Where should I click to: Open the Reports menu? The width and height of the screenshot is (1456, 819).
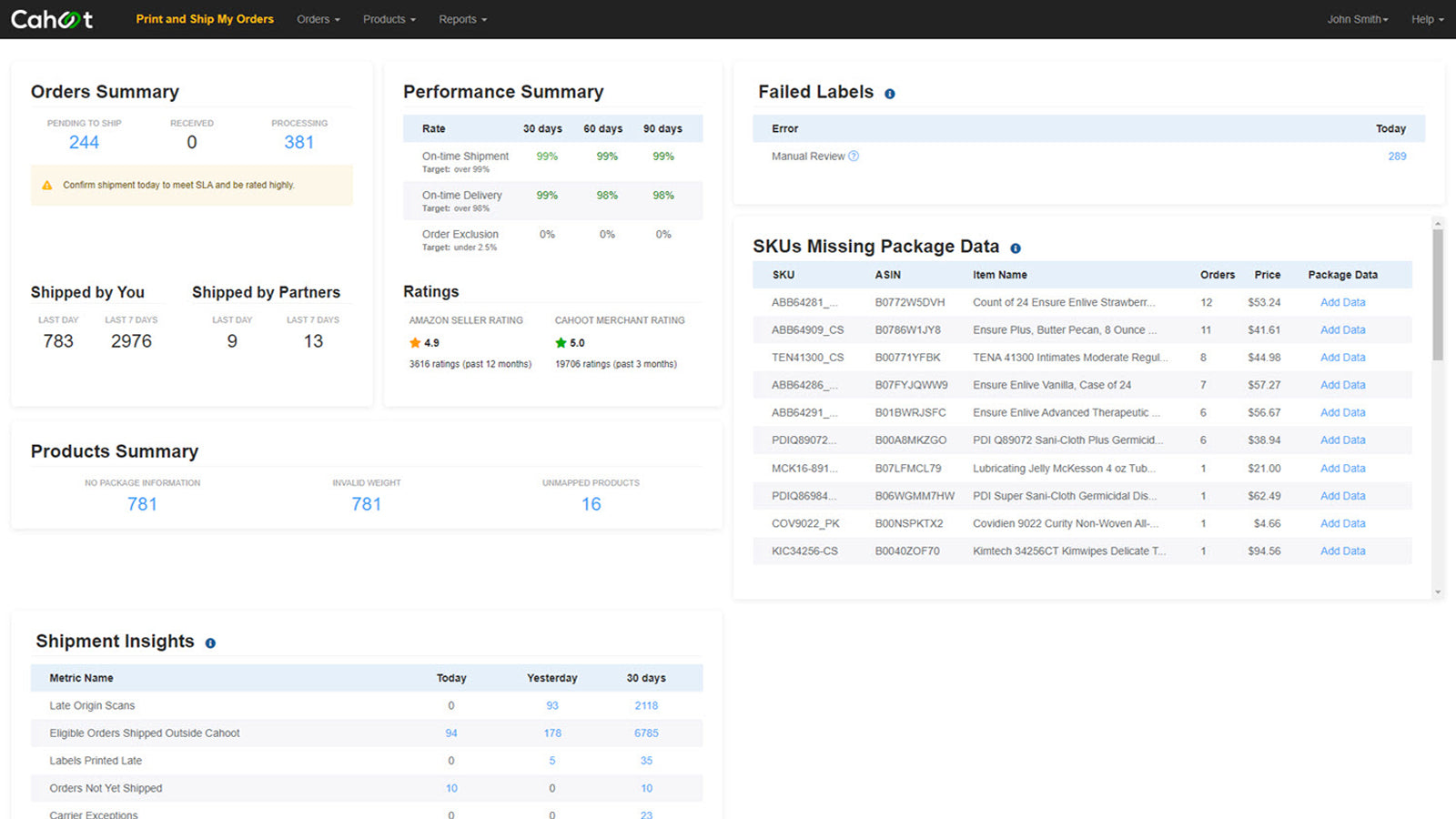pos(462,19)
